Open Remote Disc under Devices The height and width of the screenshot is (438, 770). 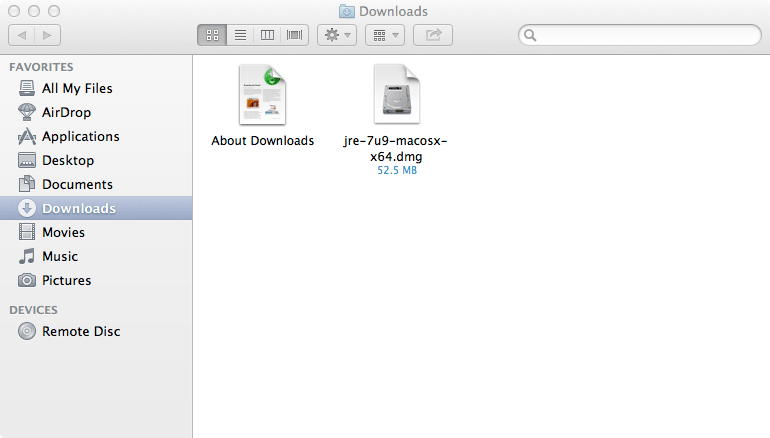(80, 331)
